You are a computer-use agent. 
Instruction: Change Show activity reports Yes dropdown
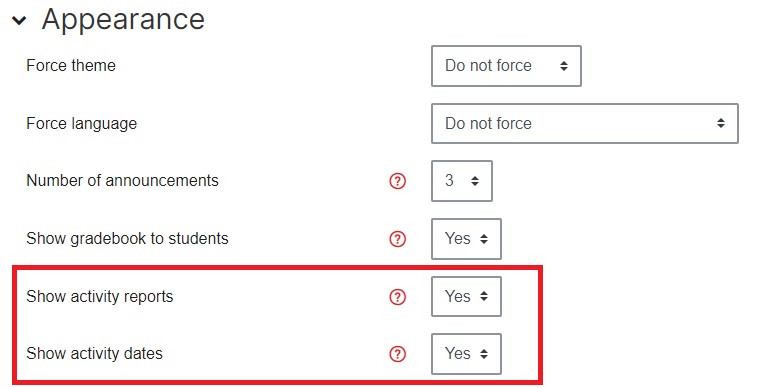point(466,296)
